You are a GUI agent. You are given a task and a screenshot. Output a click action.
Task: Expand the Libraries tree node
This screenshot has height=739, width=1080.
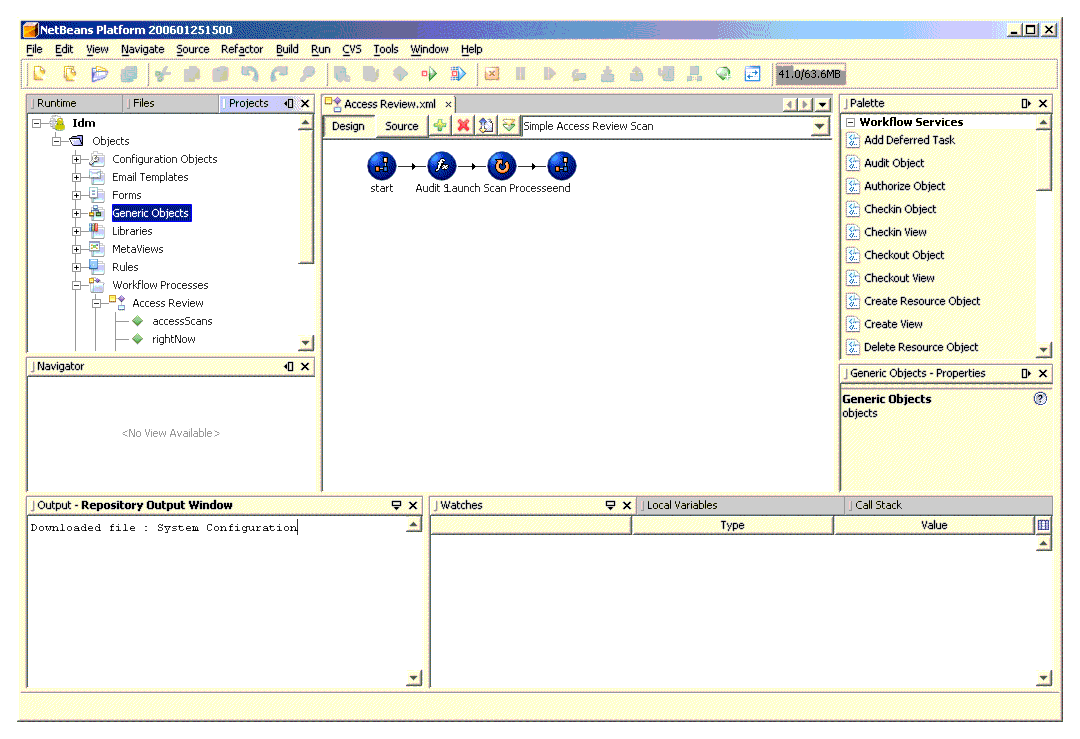coord(76,231)
